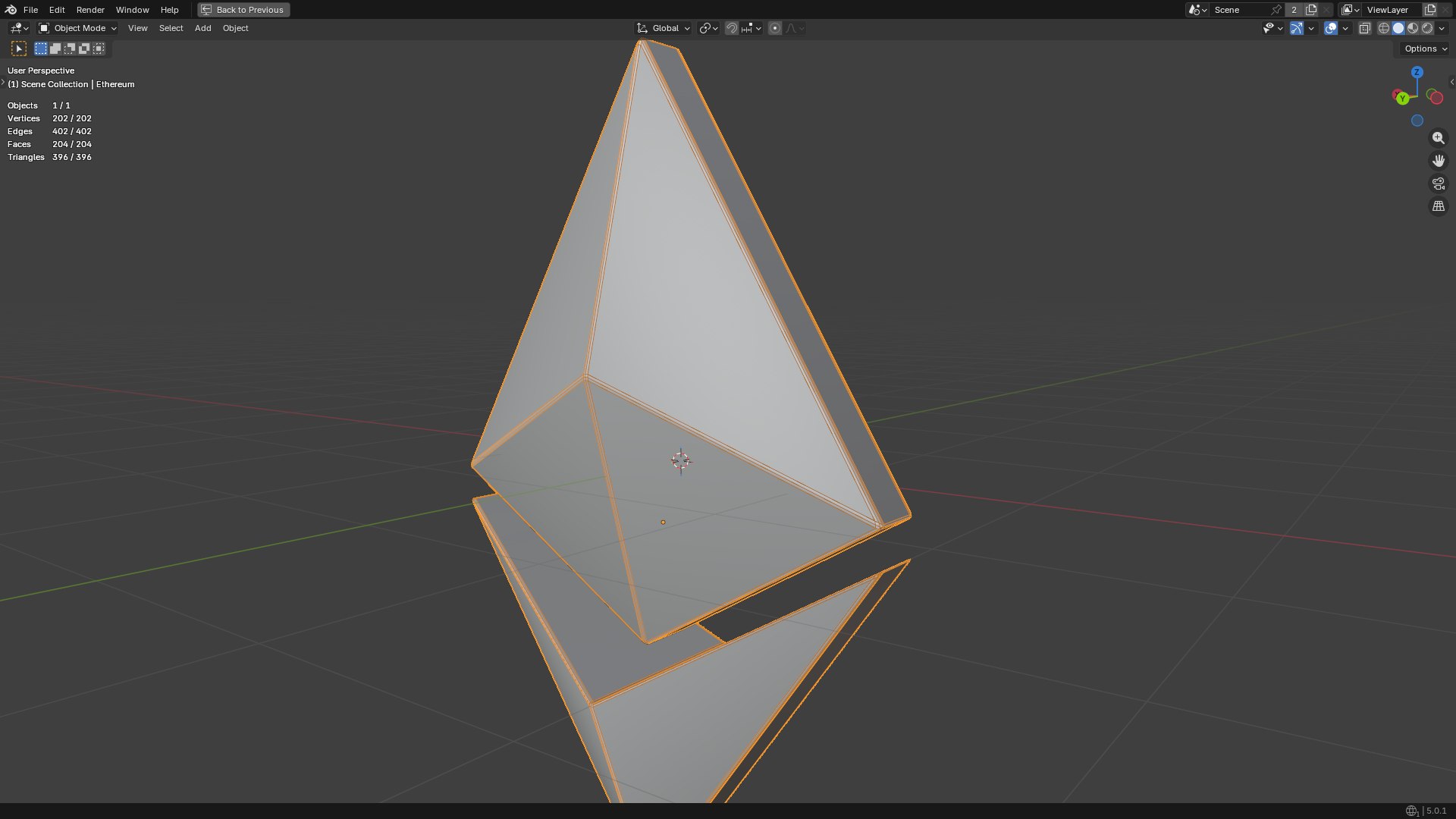Click the Back to Previous button

[x=243, y=10]
